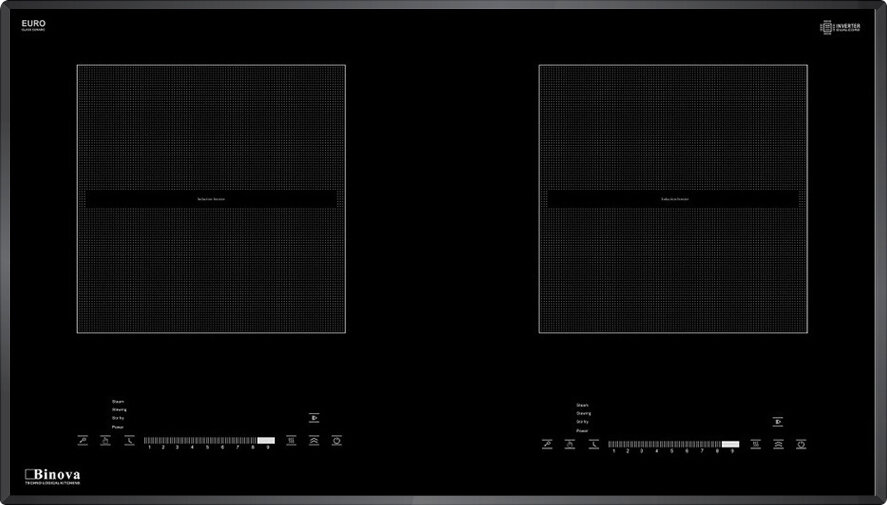
Task: Select Steam mode label on left controls
Action: 118,402
